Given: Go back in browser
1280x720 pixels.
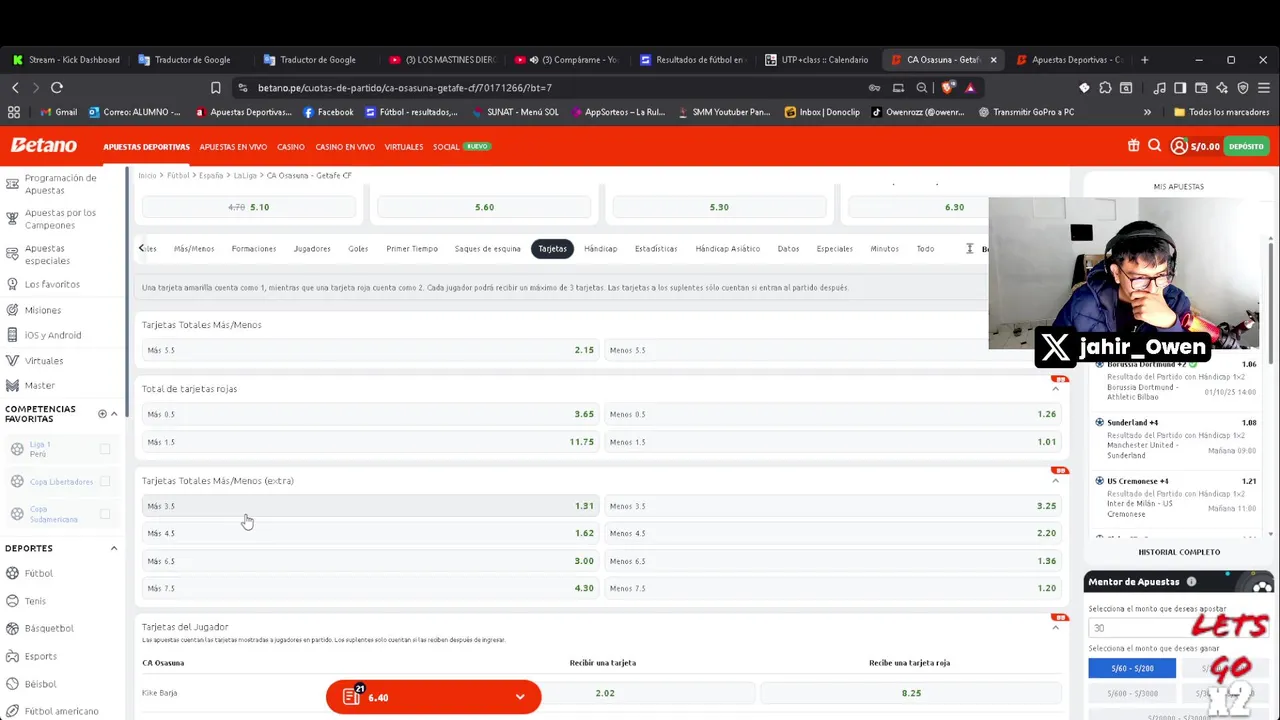Looking at the screenshot, I should 15,88.
